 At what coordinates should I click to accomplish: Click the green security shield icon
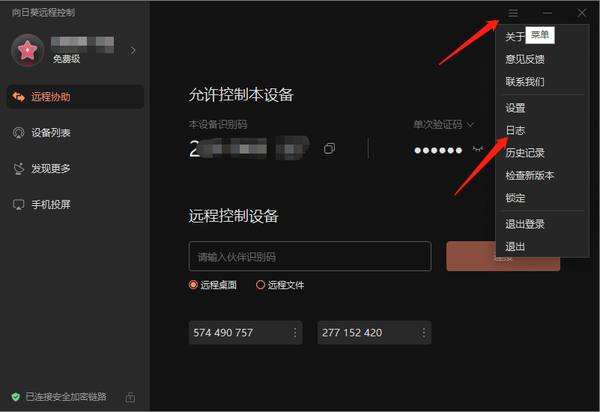pyautogui.click(x=16, y=397)
